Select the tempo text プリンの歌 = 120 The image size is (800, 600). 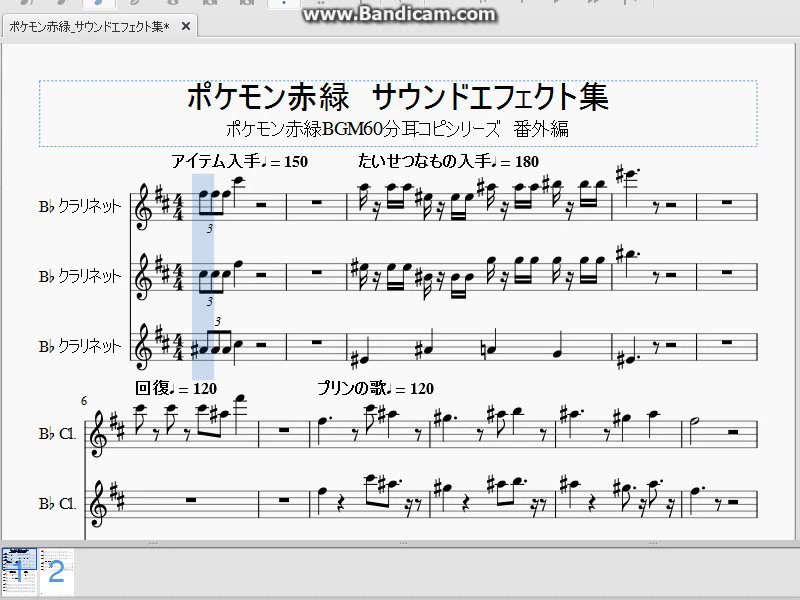[375, 388]
